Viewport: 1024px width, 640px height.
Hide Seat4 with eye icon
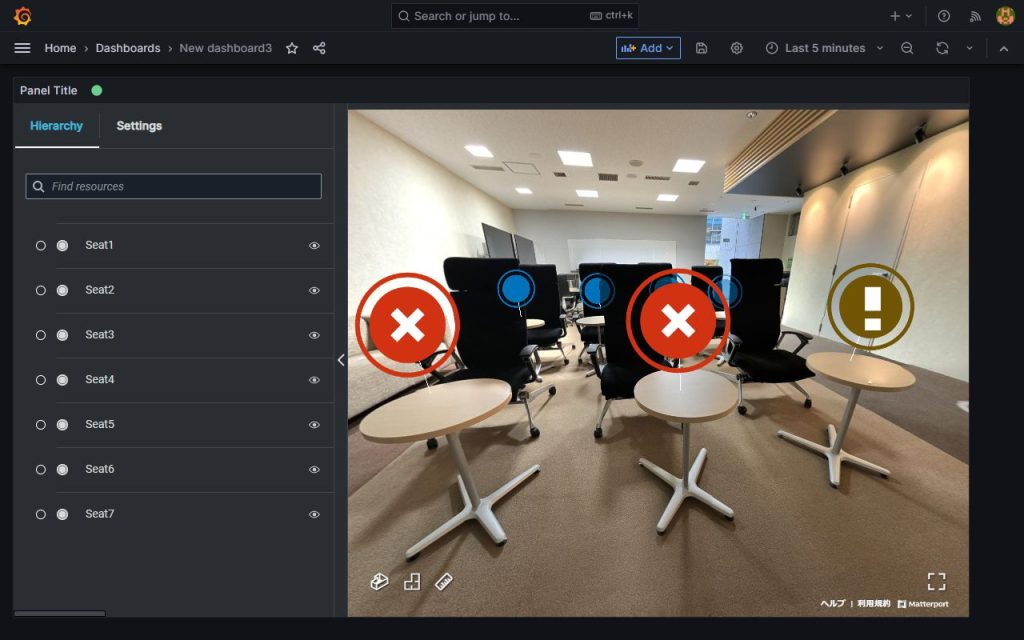[314, 380]
